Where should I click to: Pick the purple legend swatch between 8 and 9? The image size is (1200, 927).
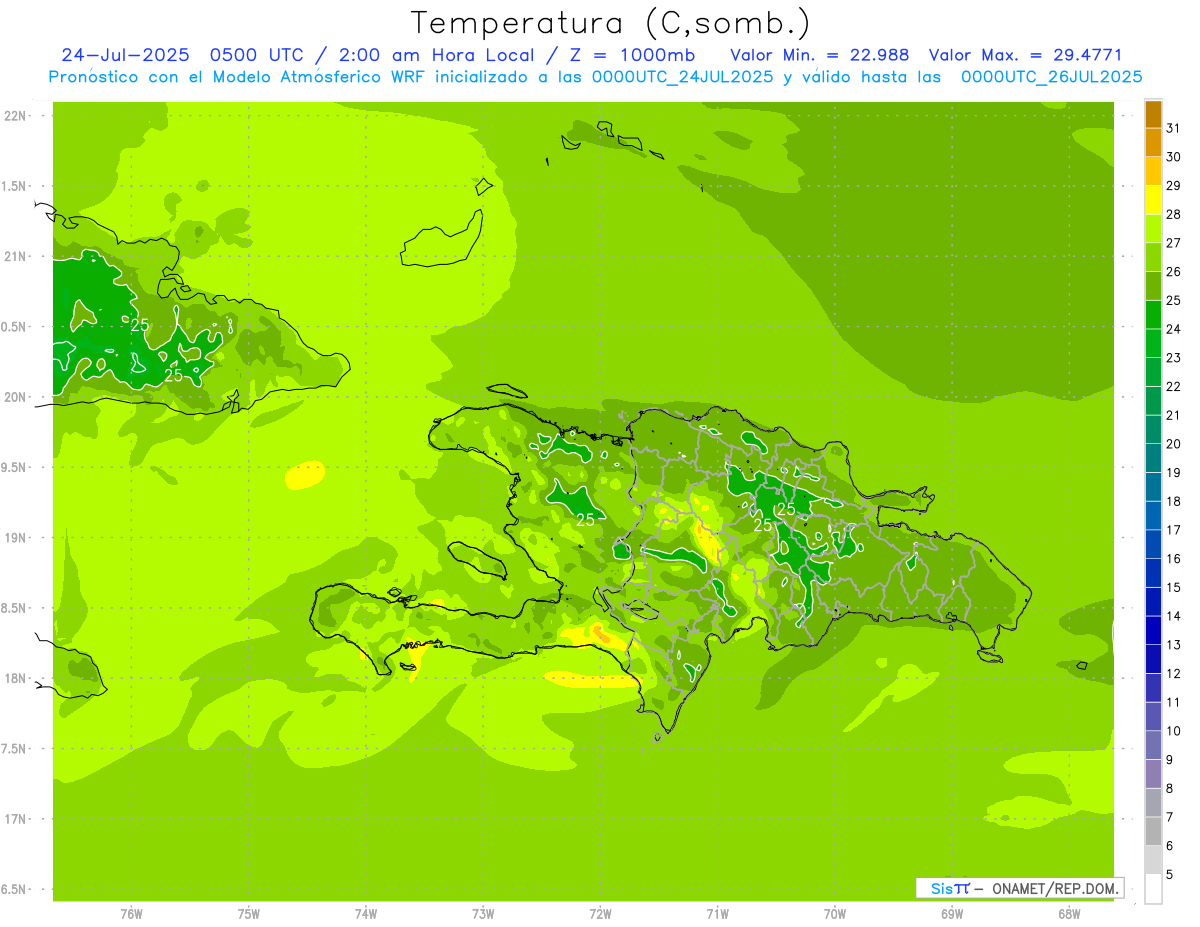click(1153, 775)
